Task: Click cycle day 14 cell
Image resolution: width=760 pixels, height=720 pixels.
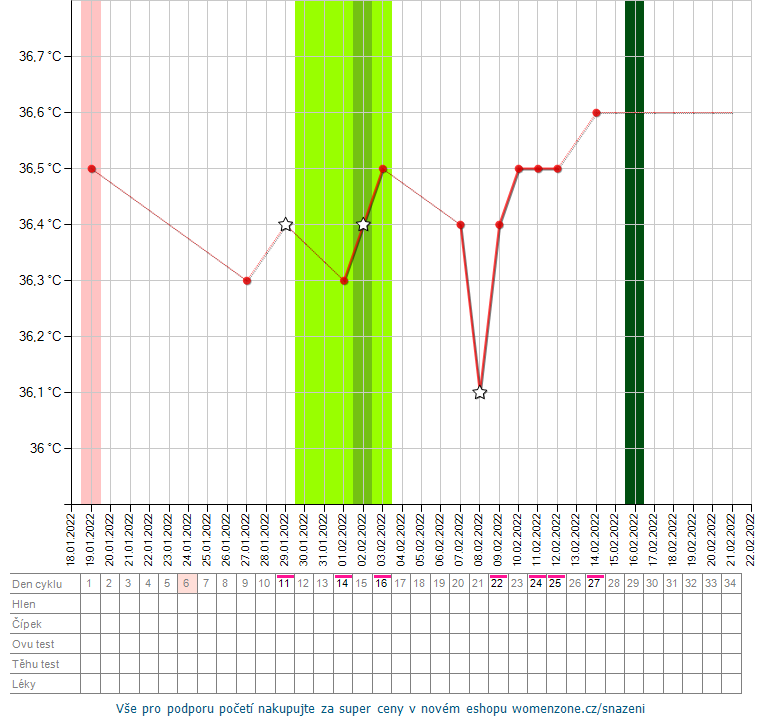Action: pyautogui.click(x=343, y=583)
